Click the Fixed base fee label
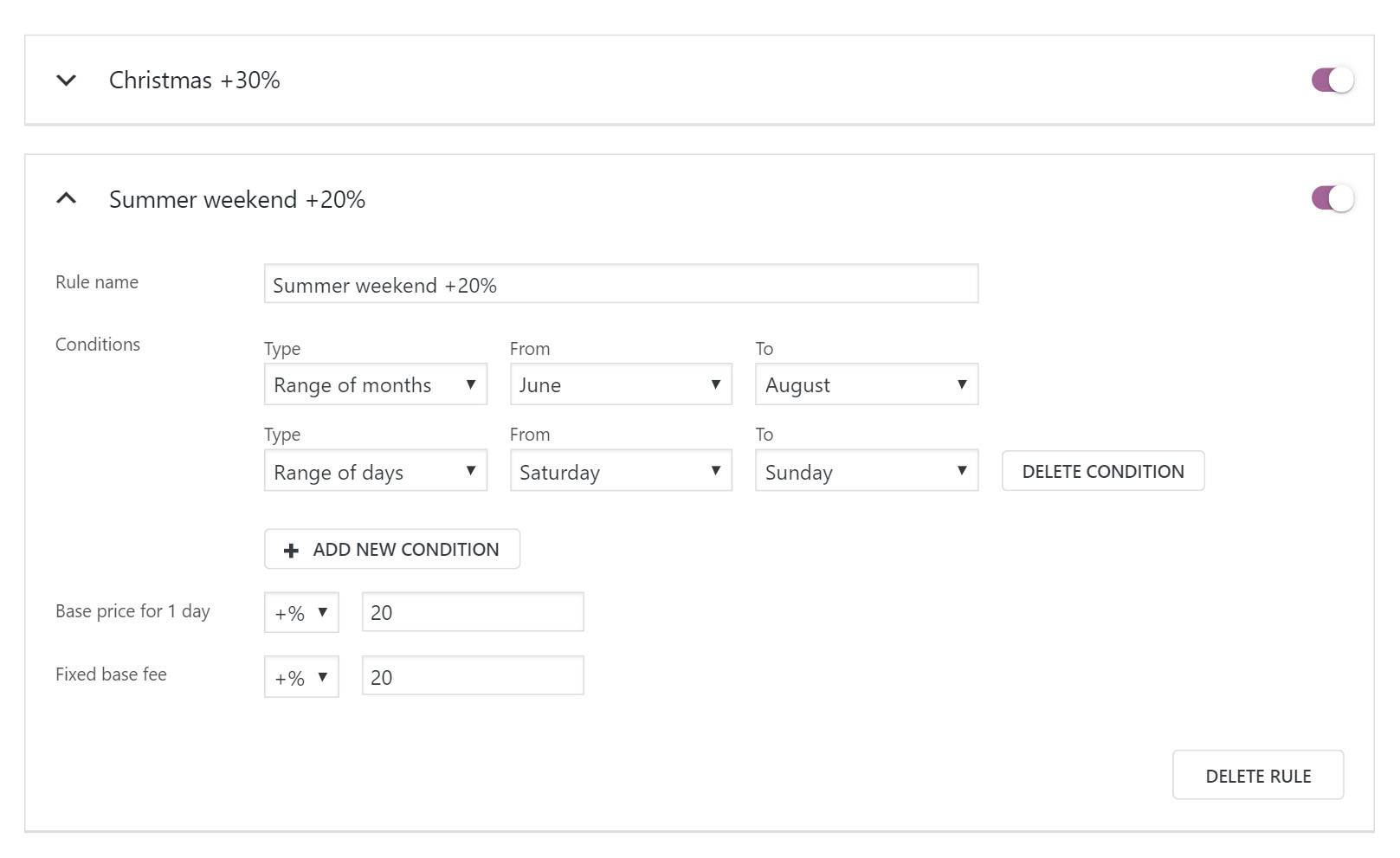This screenshot has height=858, width=1400. click(x=111, y=674)
